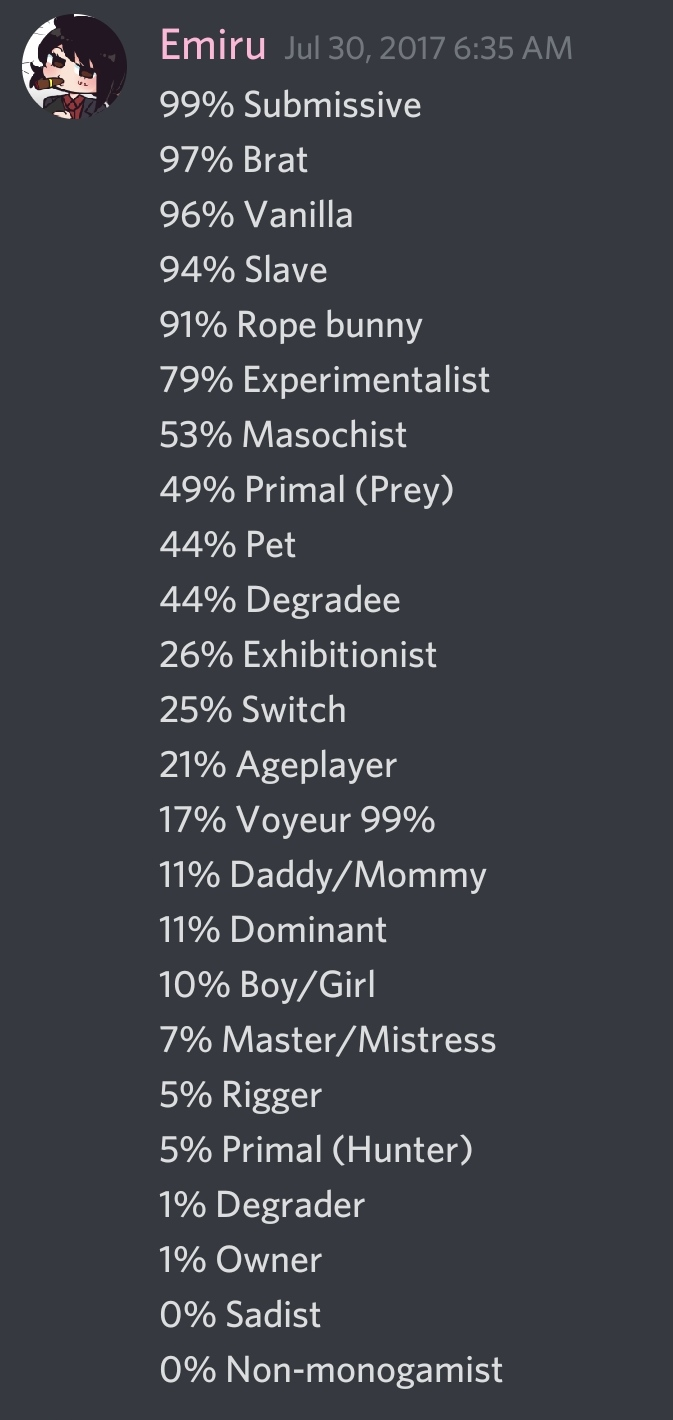Click the "53% Masochist" text
The height and width of the screenshot is (1420, 673).
tap(283, 435)
